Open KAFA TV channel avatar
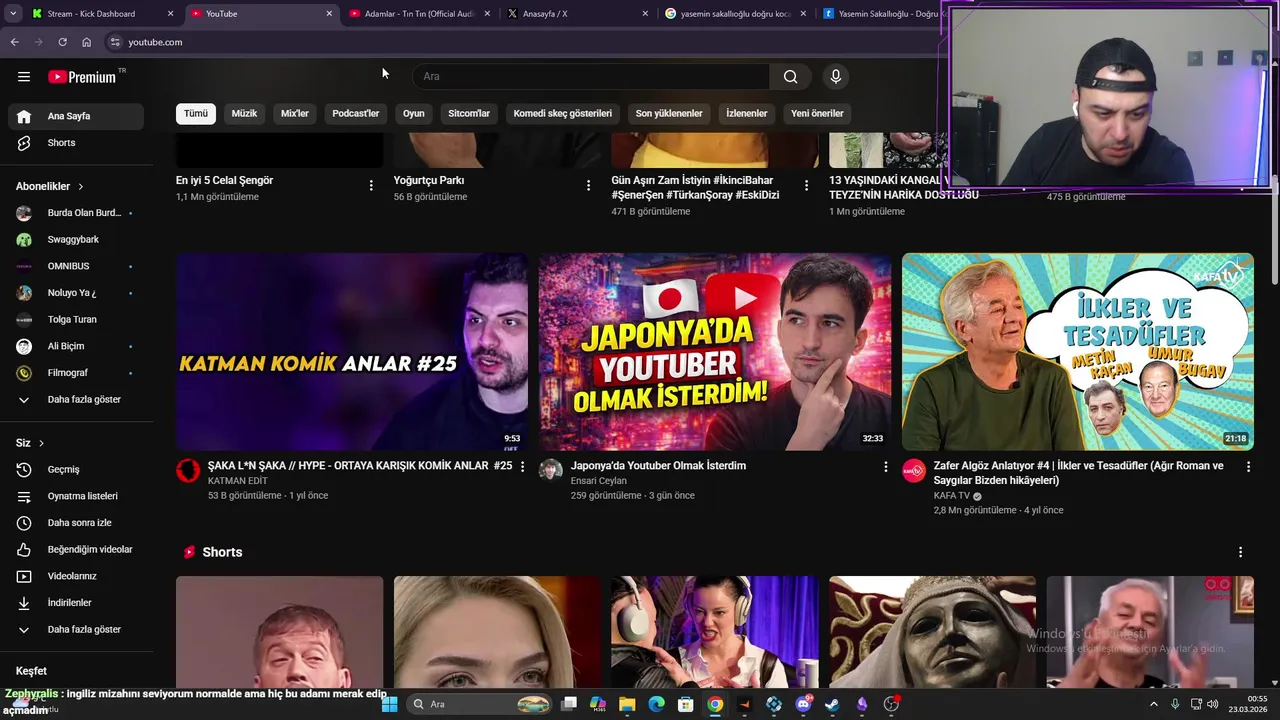 (914, 471)
